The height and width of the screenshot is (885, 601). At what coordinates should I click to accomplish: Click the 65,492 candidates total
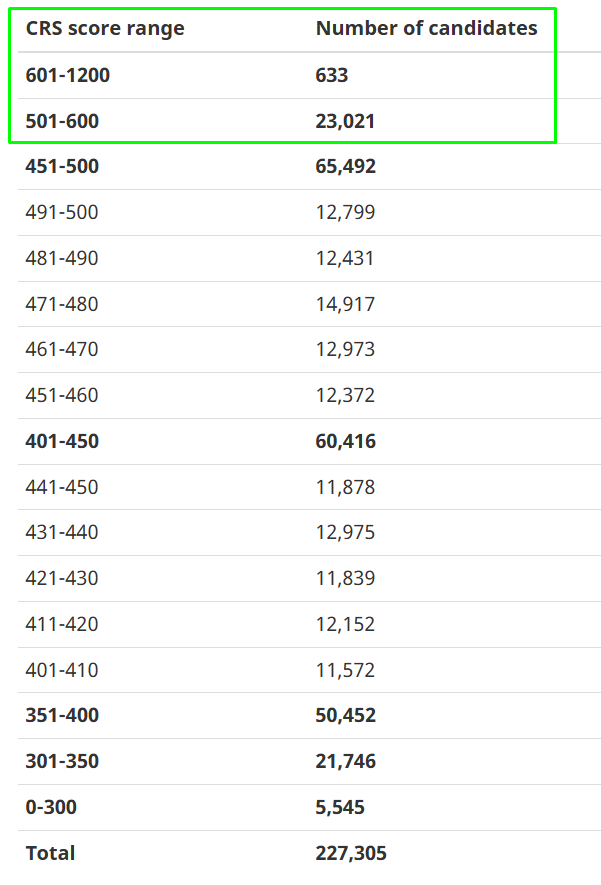(x=346, y=167)
